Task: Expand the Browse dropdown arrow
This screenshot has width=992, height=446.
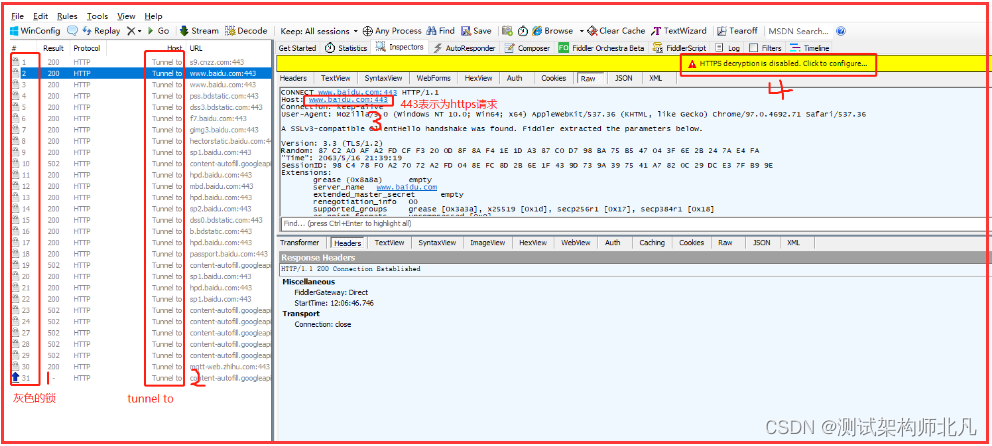Action: coord(580,30)
